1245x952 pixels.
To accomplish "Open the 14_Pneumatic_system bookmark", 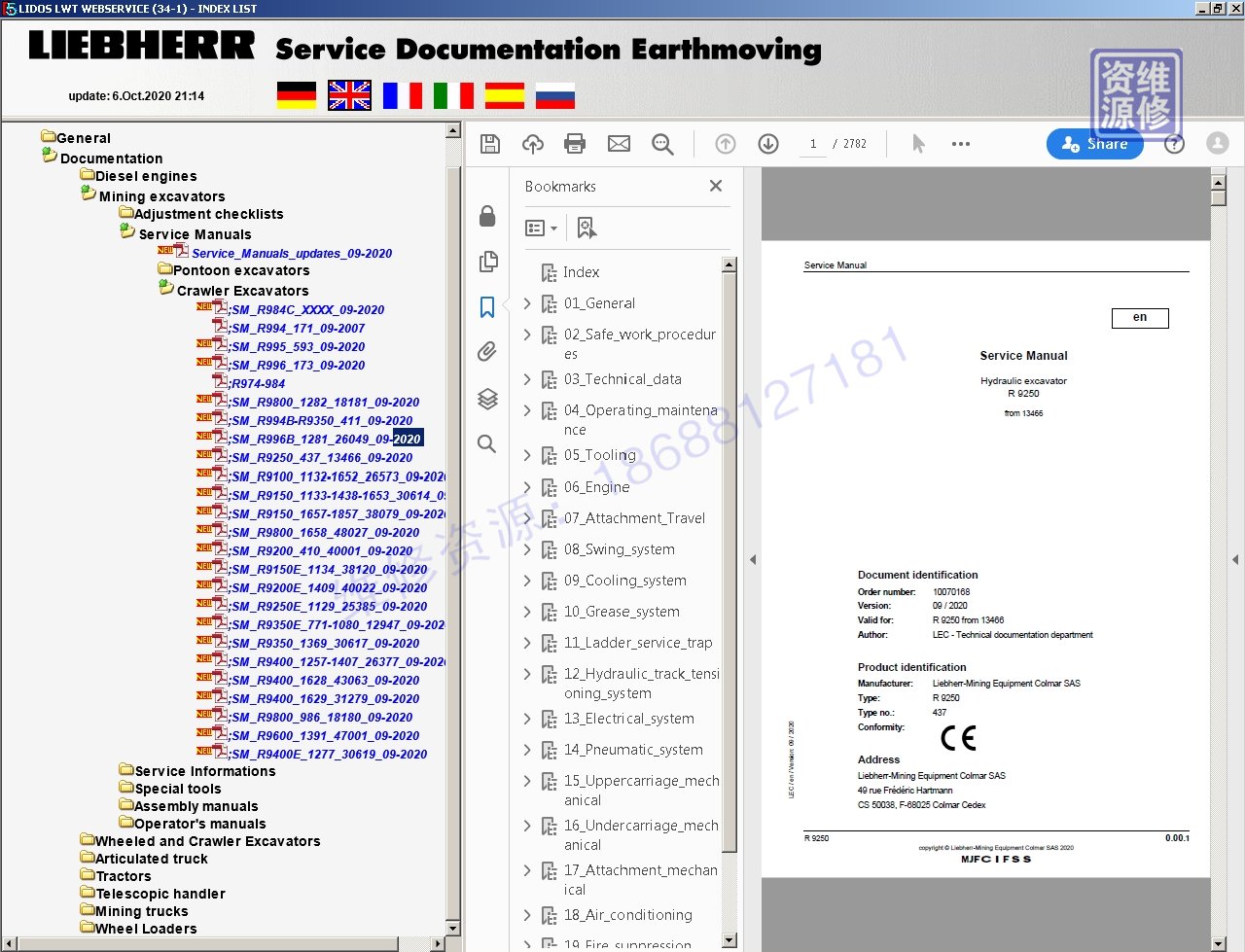I will click(x=633, y=750).
